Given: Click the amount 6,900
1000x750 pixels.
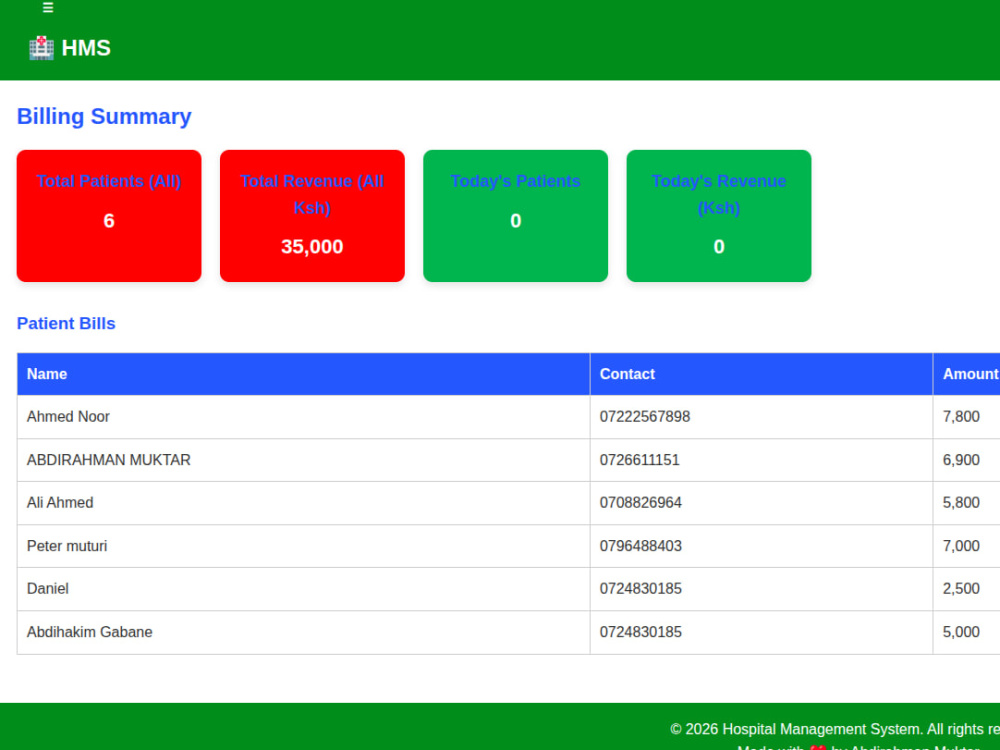Looking at the screenshot, I should (x=961, y=460).
